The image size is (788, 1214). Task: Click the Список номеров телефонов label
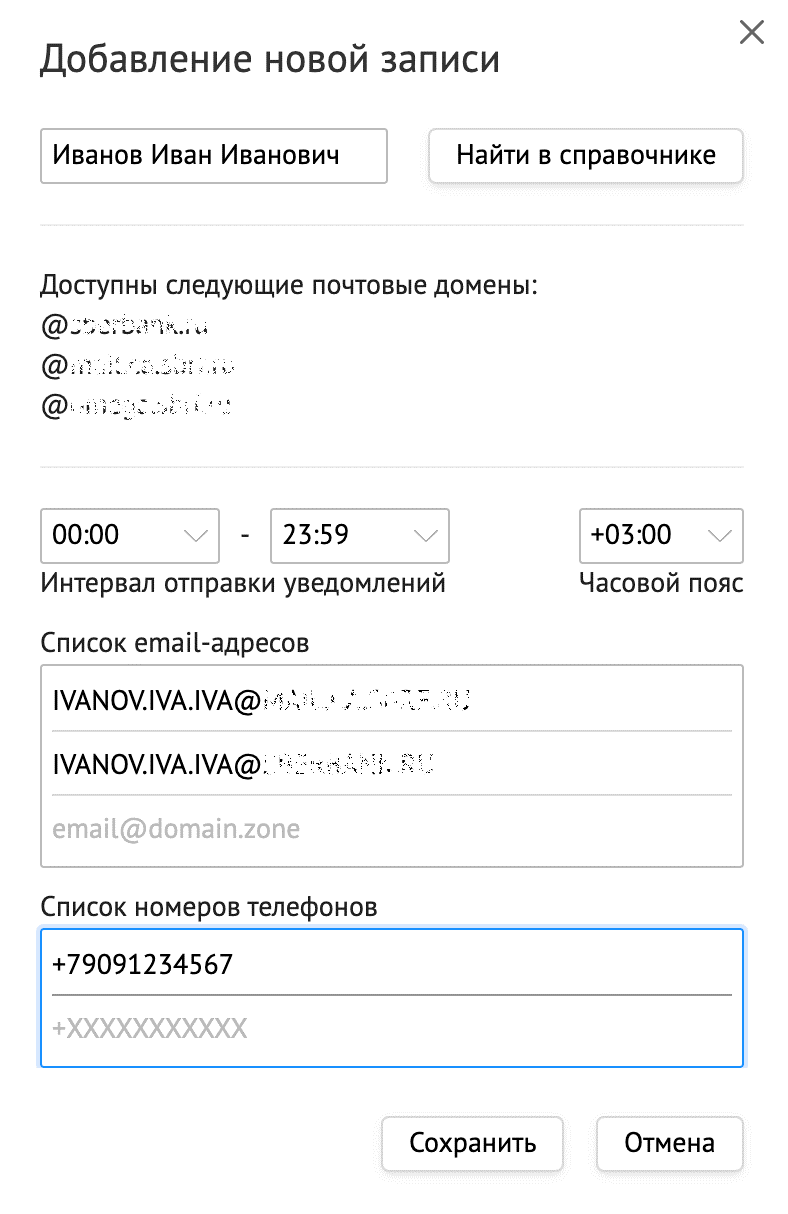[209, 907]
